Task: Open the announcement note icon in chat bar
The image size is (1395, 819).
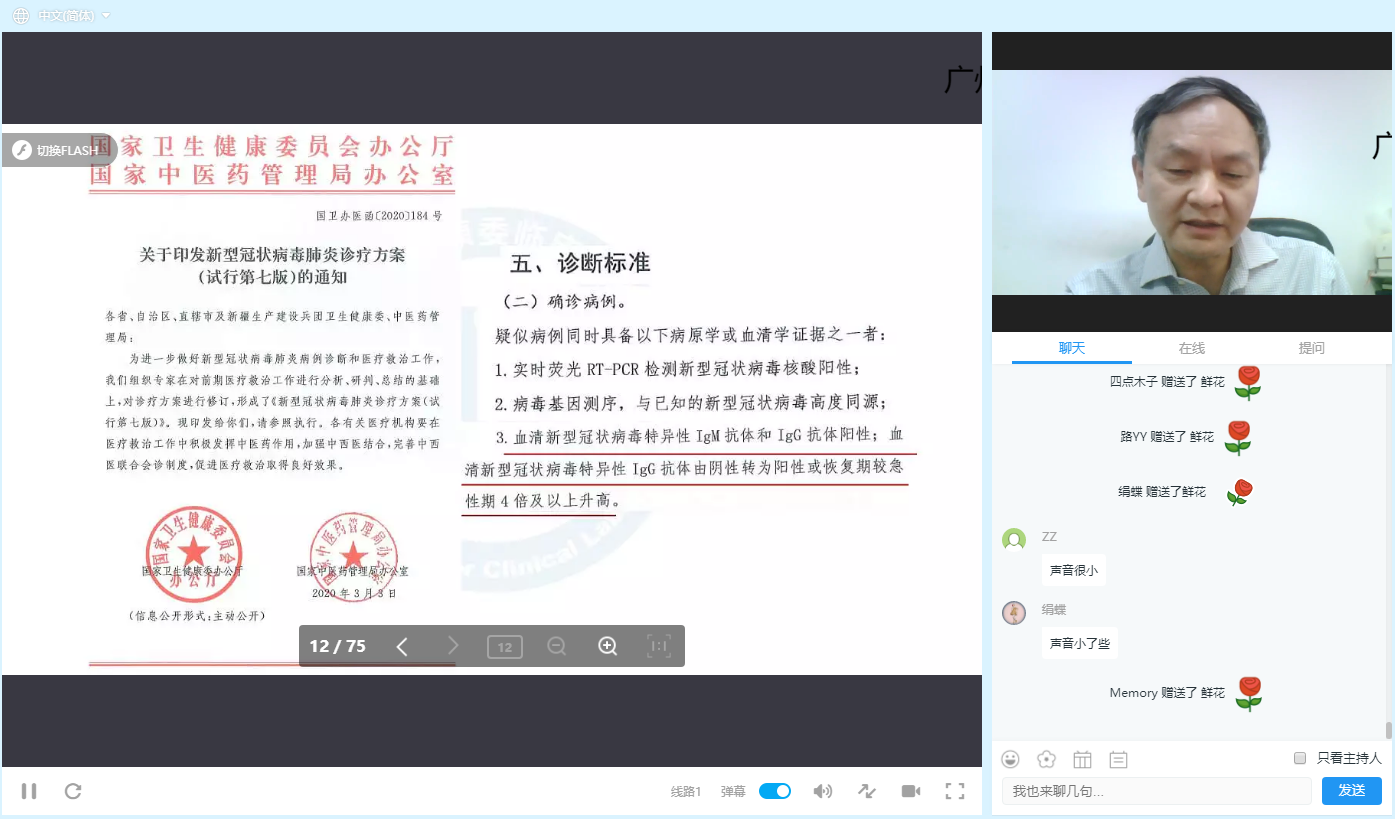Action: (1118, 759)
